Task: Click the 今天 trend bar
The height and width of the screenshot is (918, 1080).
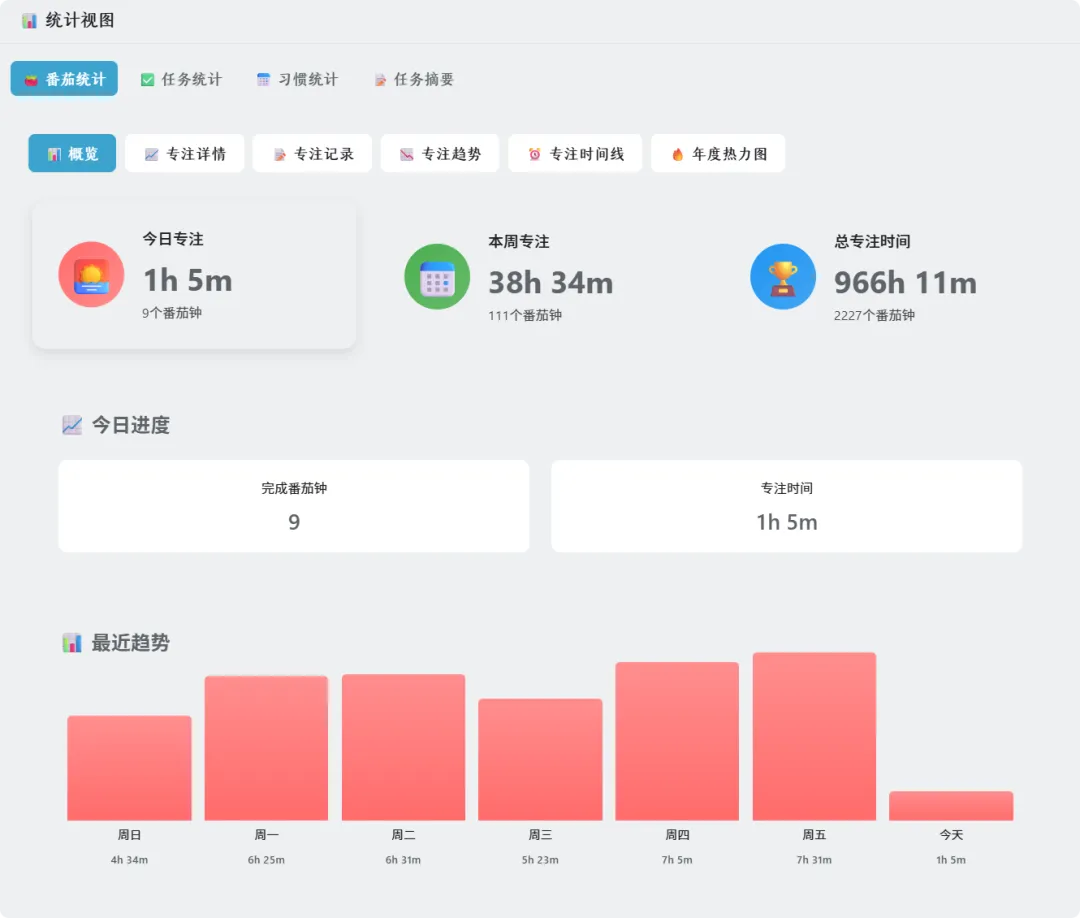Action: tap(951, 806)
